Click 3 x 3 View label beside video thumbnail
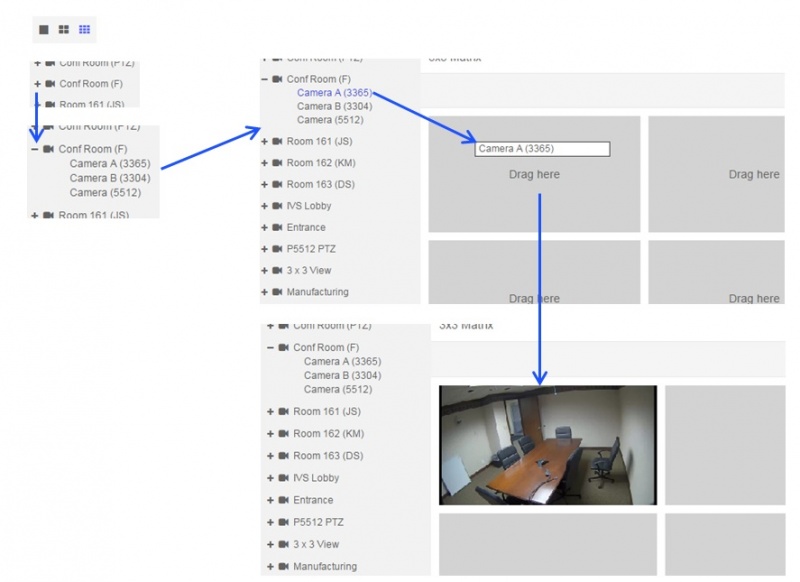 pos(316,544)
